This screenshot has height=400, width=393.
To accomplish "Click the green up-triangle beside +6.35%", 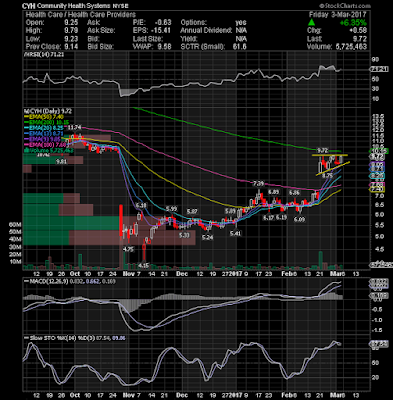I will (x=311, y=22).
